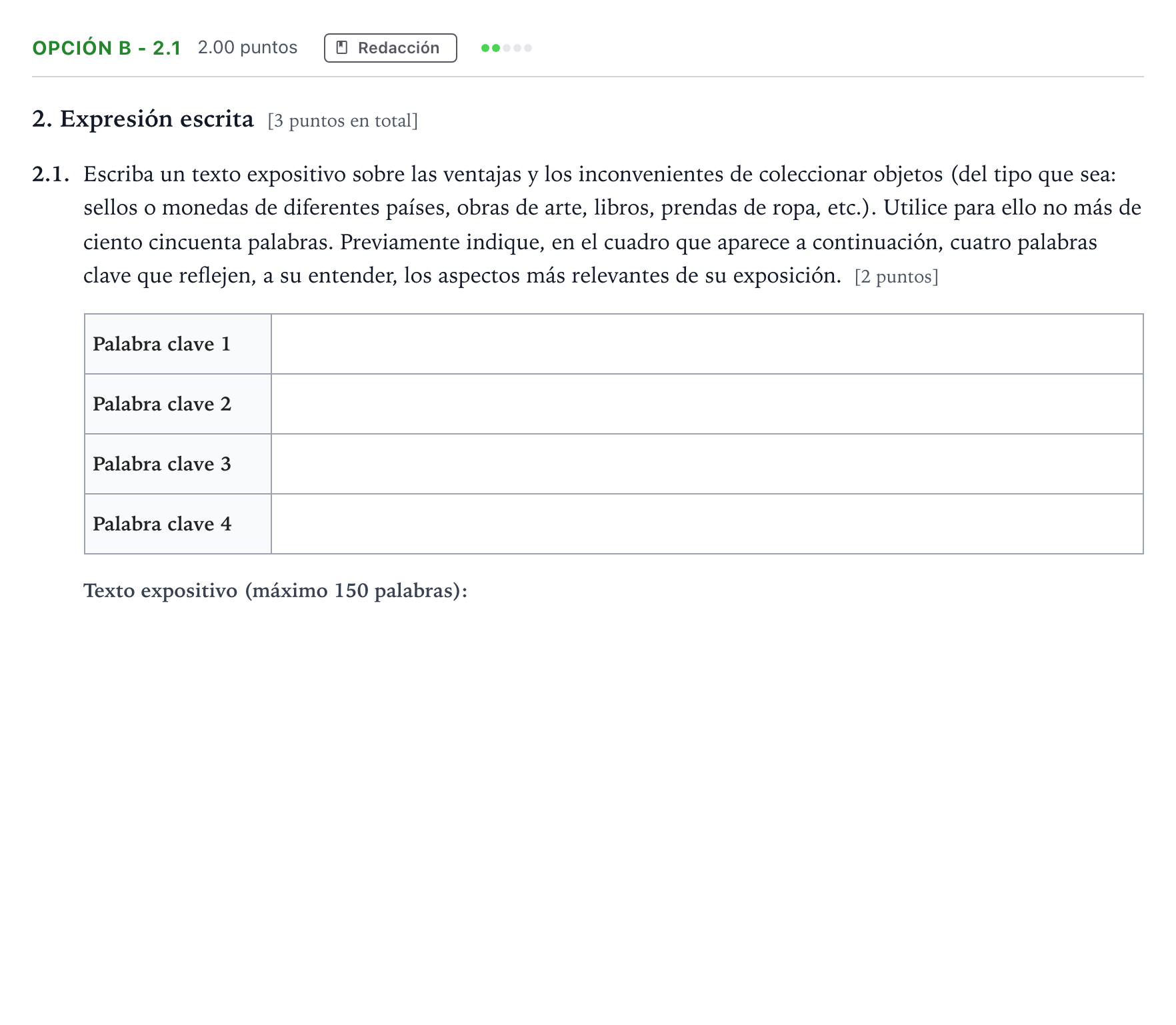Click the 2.00 puntos label
The width and height of the screenshot is (1176, 1025).
pos(247,47)
